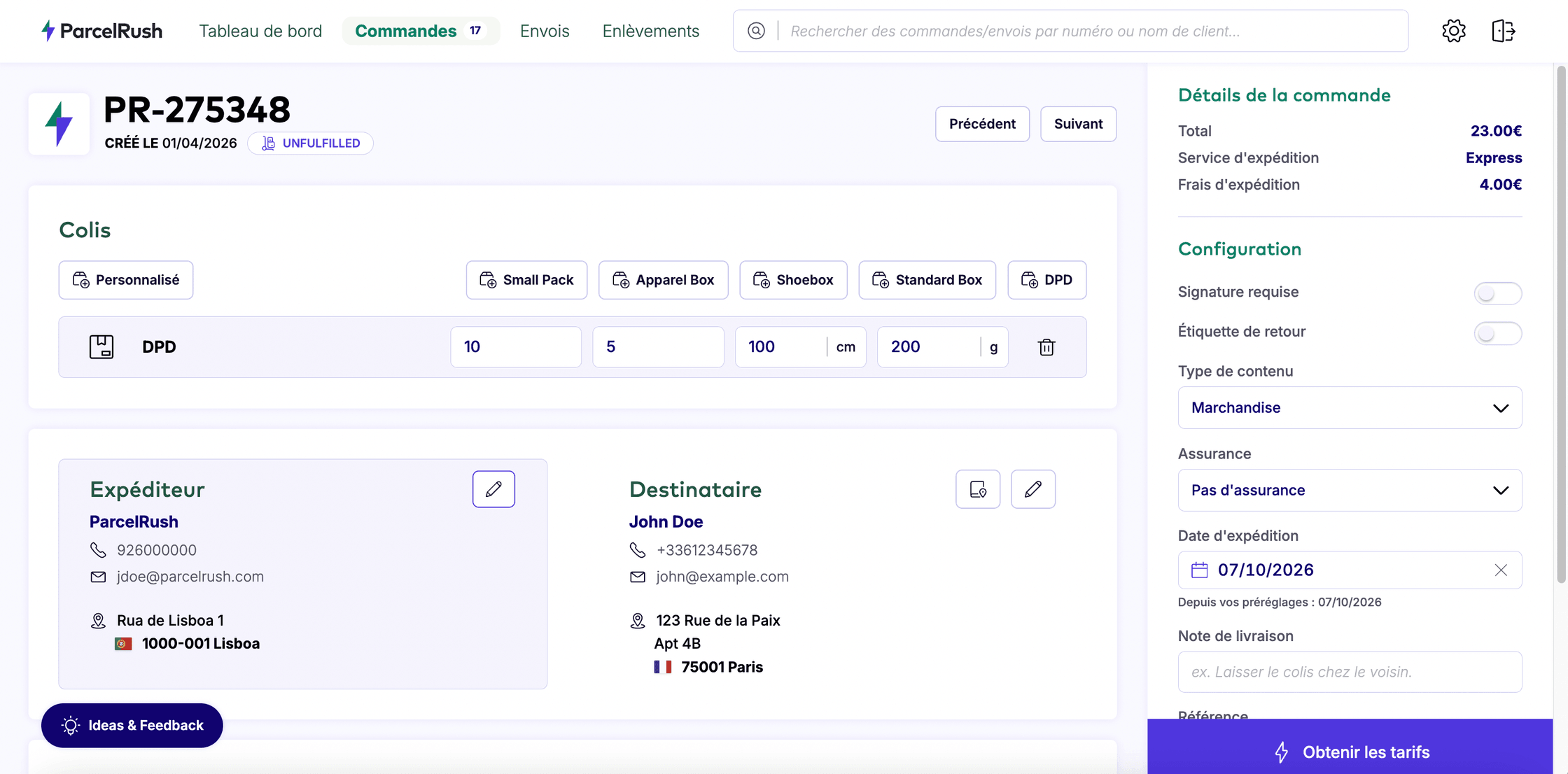Add an Apparel Box parcel
This screenshot has height=774, width=1568.
[x=663, y=280]
